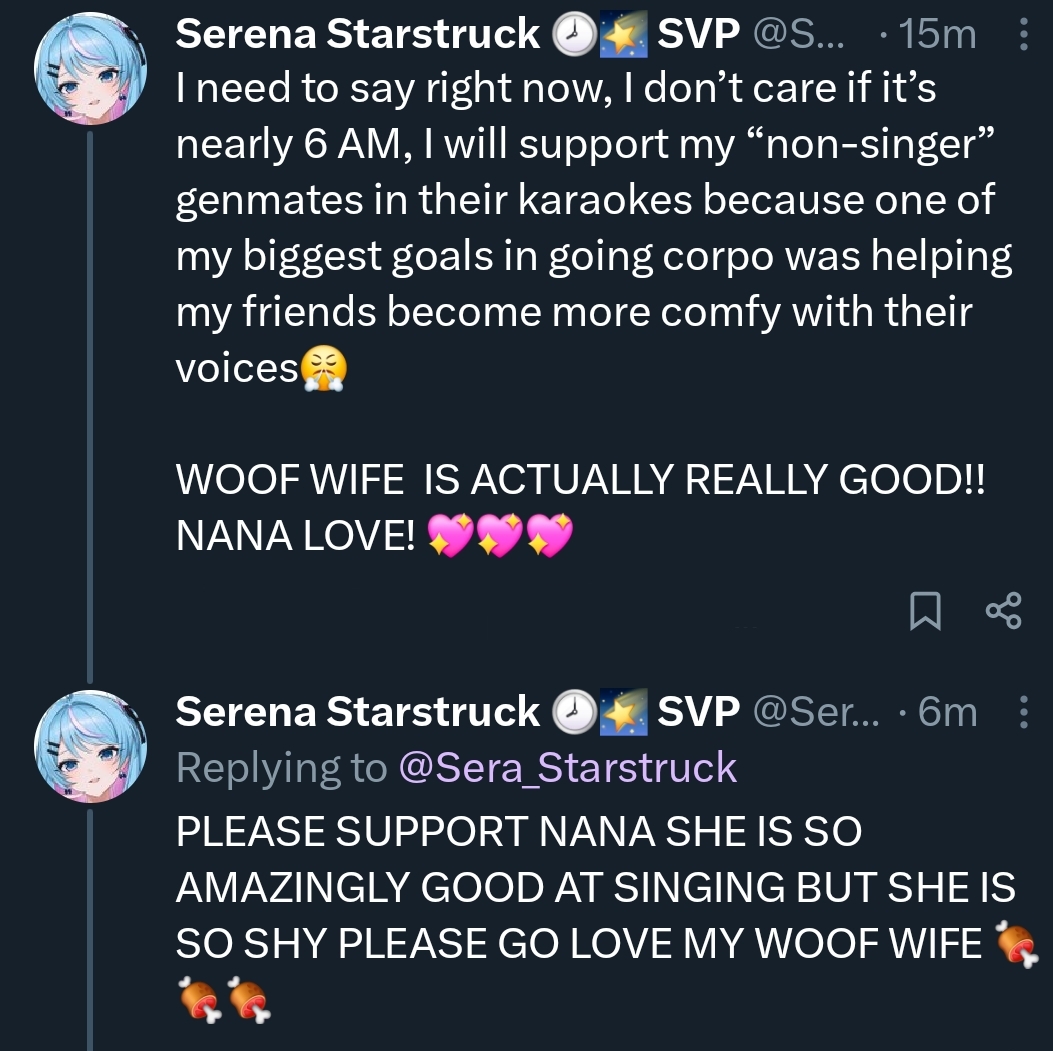
Task: Open the @Sera_Starstruck mention link
Action: pyautogui.click(x=567, y=768)
